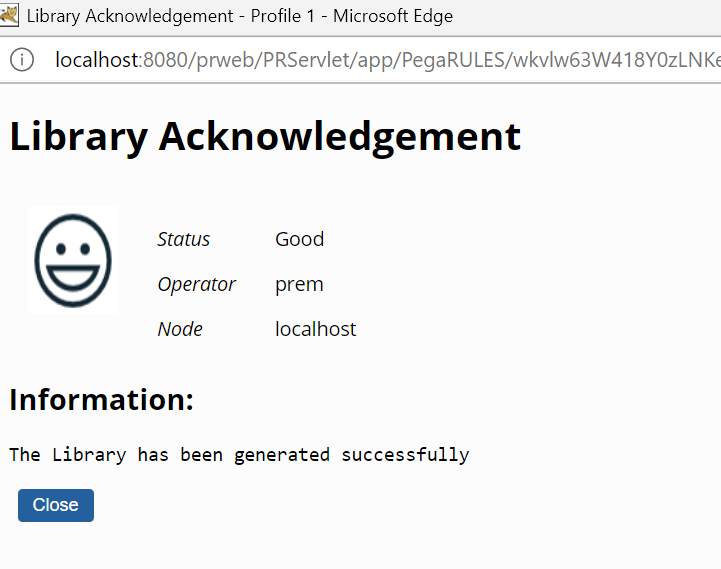Click the window title text in title bar
Screen dimensions: 721x569
pos(240,16)
